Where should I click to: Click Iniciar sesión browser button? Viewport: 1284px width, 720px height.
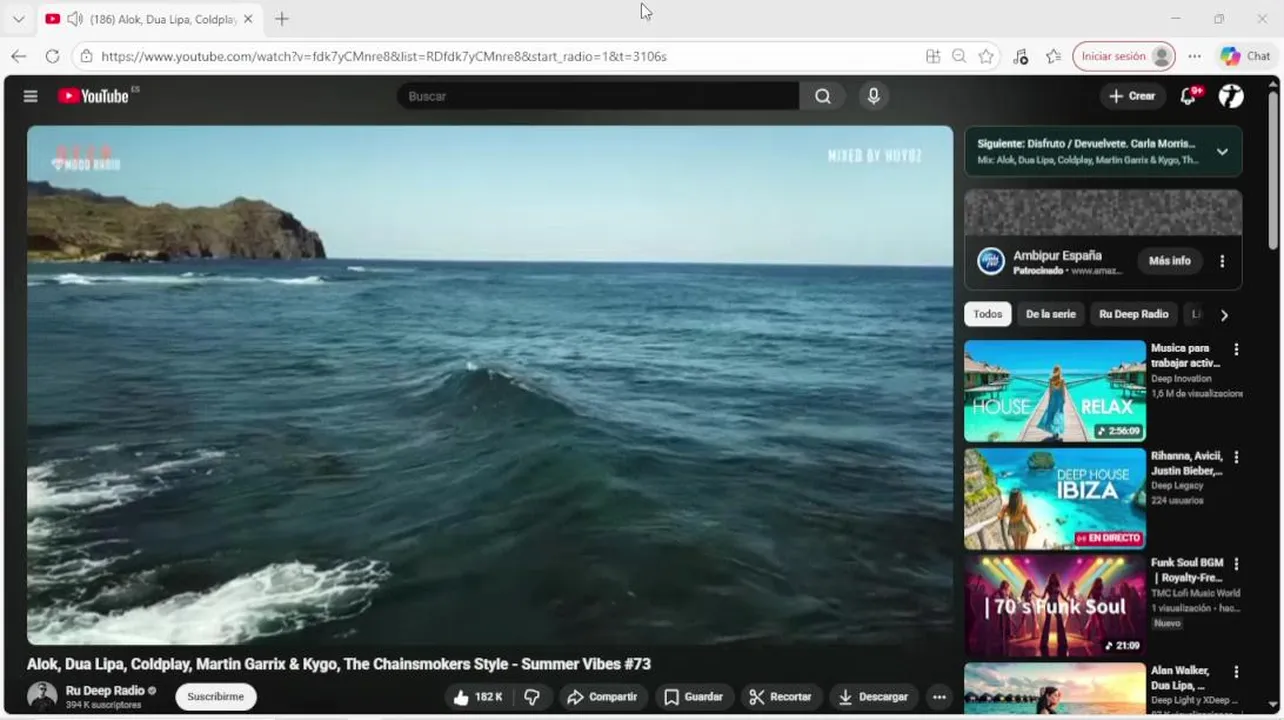point(1123,56)
